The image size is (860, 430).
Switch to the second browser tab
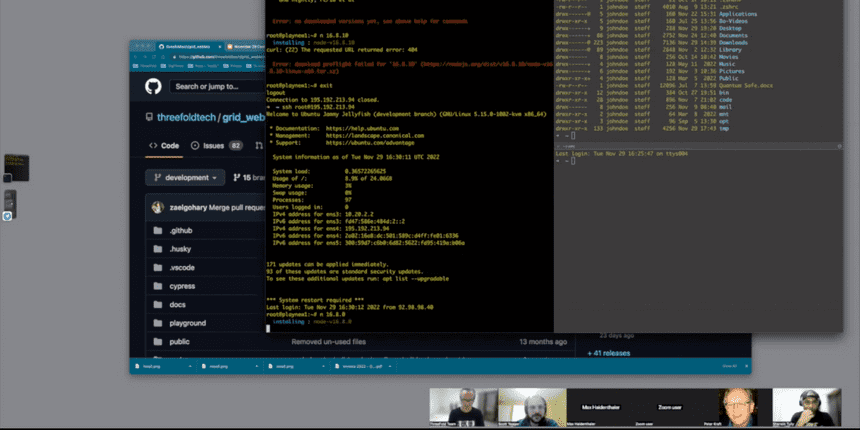pyautogui.click(x=246, y=47)
